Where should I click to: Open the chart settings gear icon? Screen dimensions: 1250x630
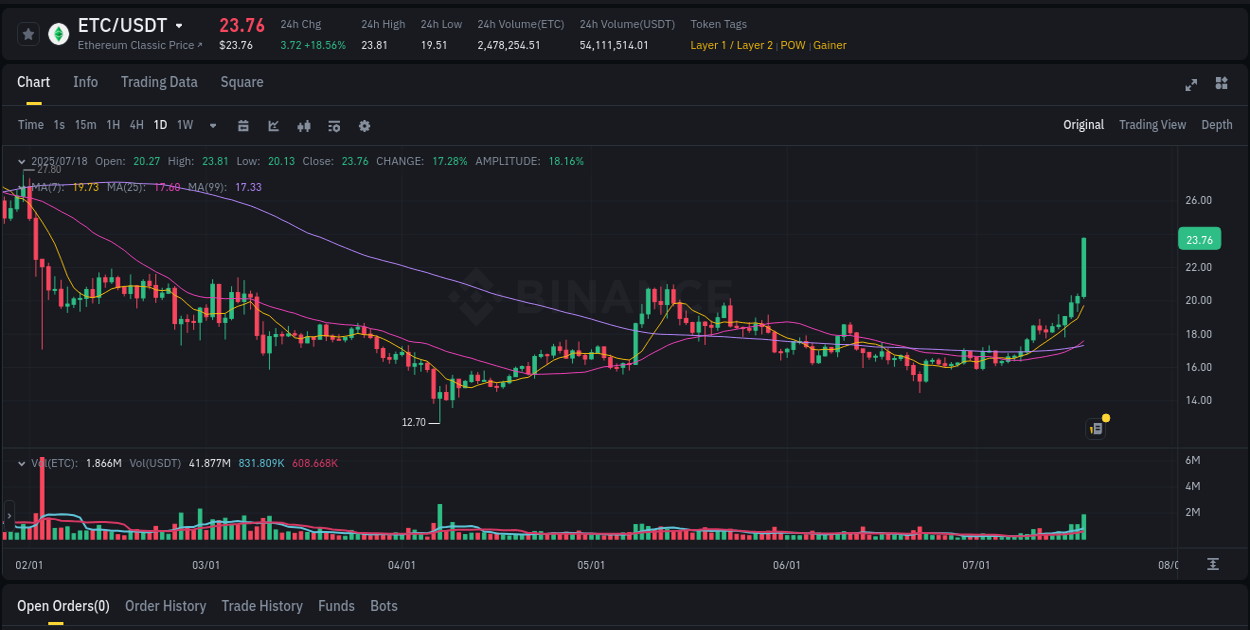click(364, 126)
